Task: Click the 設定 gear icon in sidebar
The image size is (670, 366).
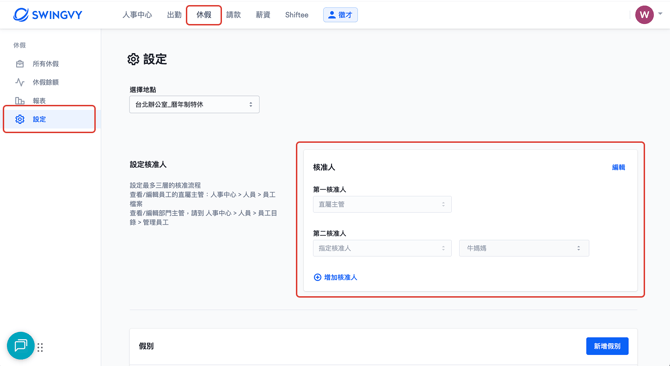Action: pos(20,119)
